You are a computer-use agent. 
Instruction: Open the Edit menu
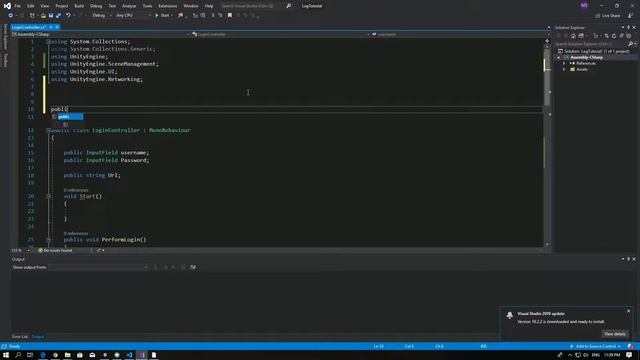31,6
